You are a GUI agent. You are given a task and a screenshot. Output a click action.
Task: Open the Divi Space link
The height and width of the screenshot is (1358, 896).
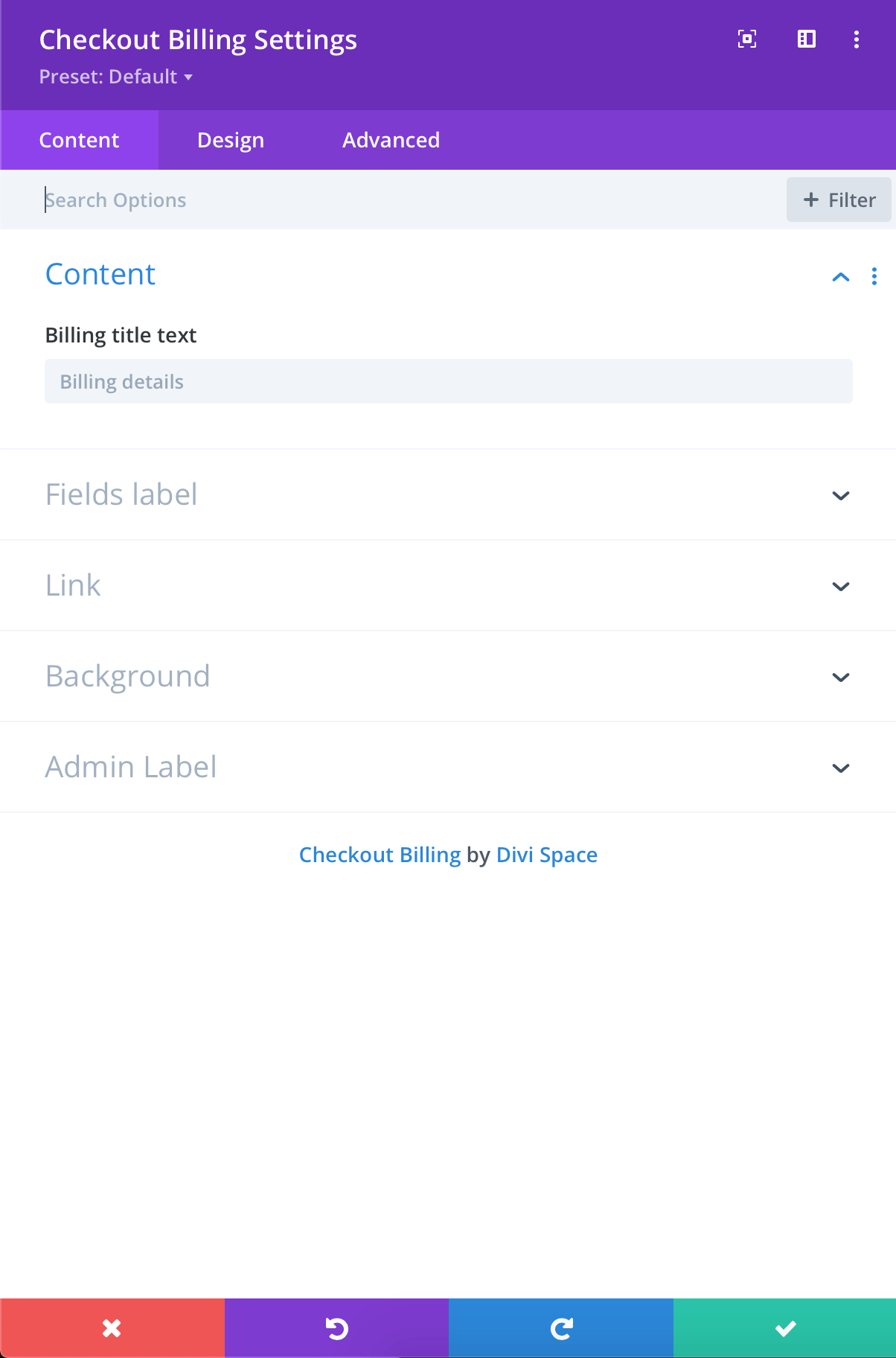click(x=547, y=855)
